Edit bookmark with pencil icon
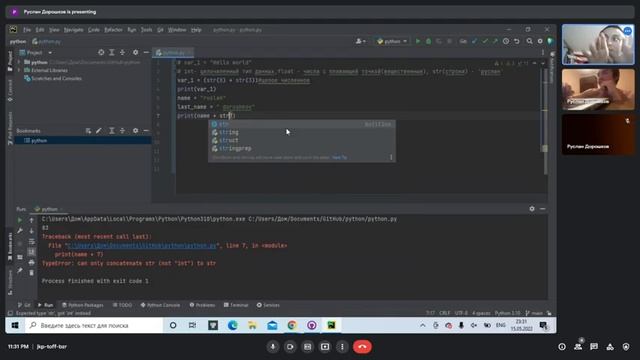 point(99,131)
